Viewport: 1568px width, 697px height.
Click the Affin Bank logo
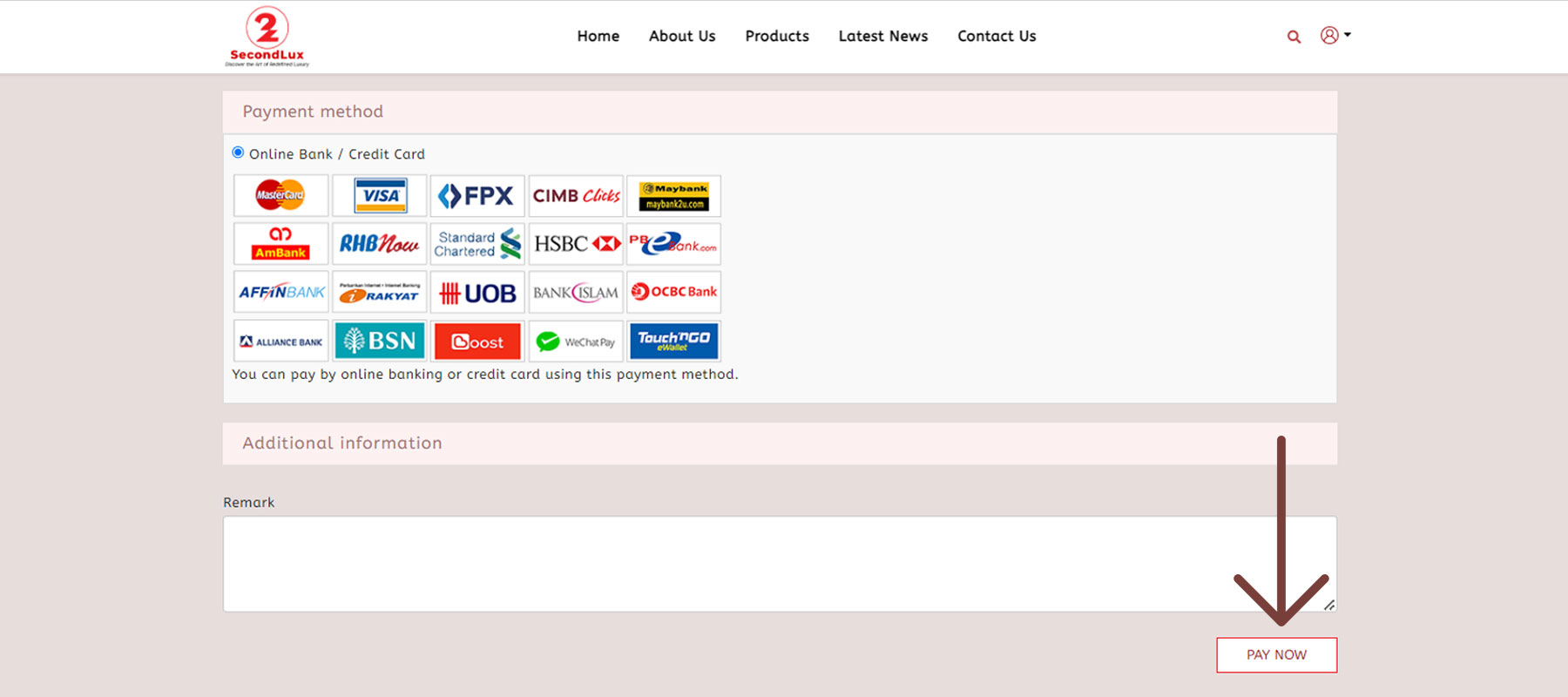[281, 292]
